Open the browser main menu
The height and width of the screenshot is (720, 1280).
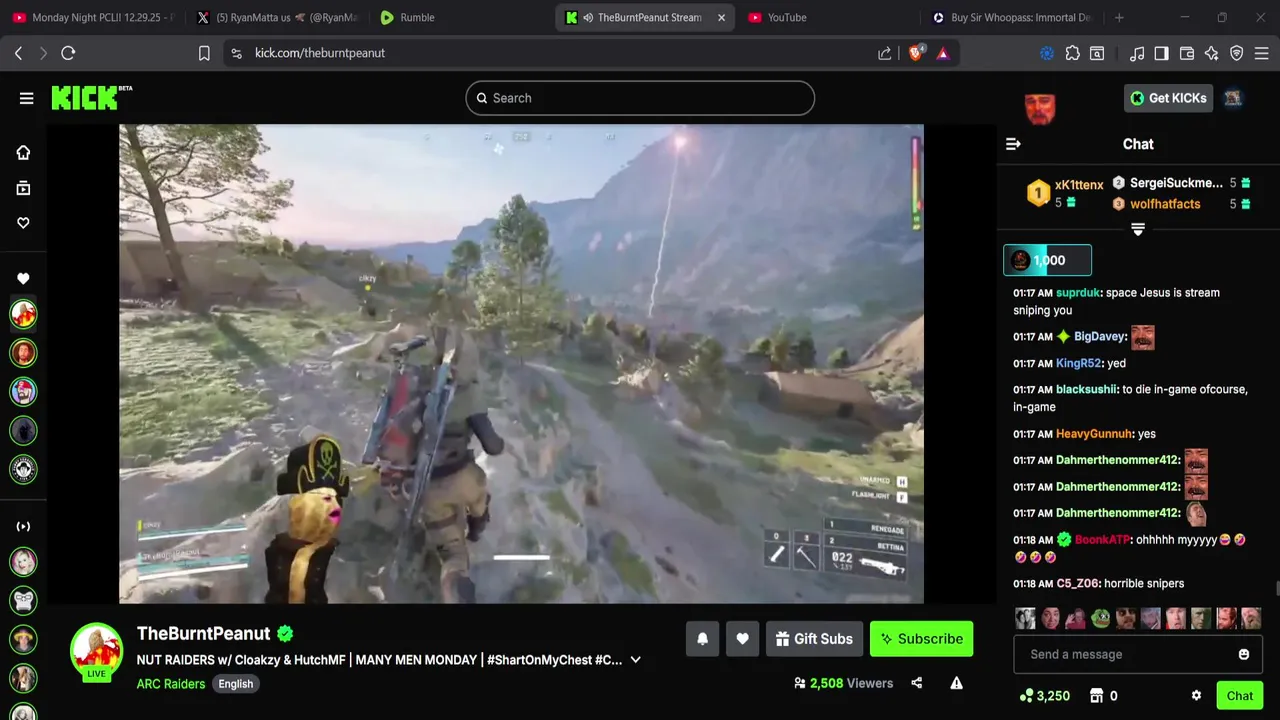1262,53
